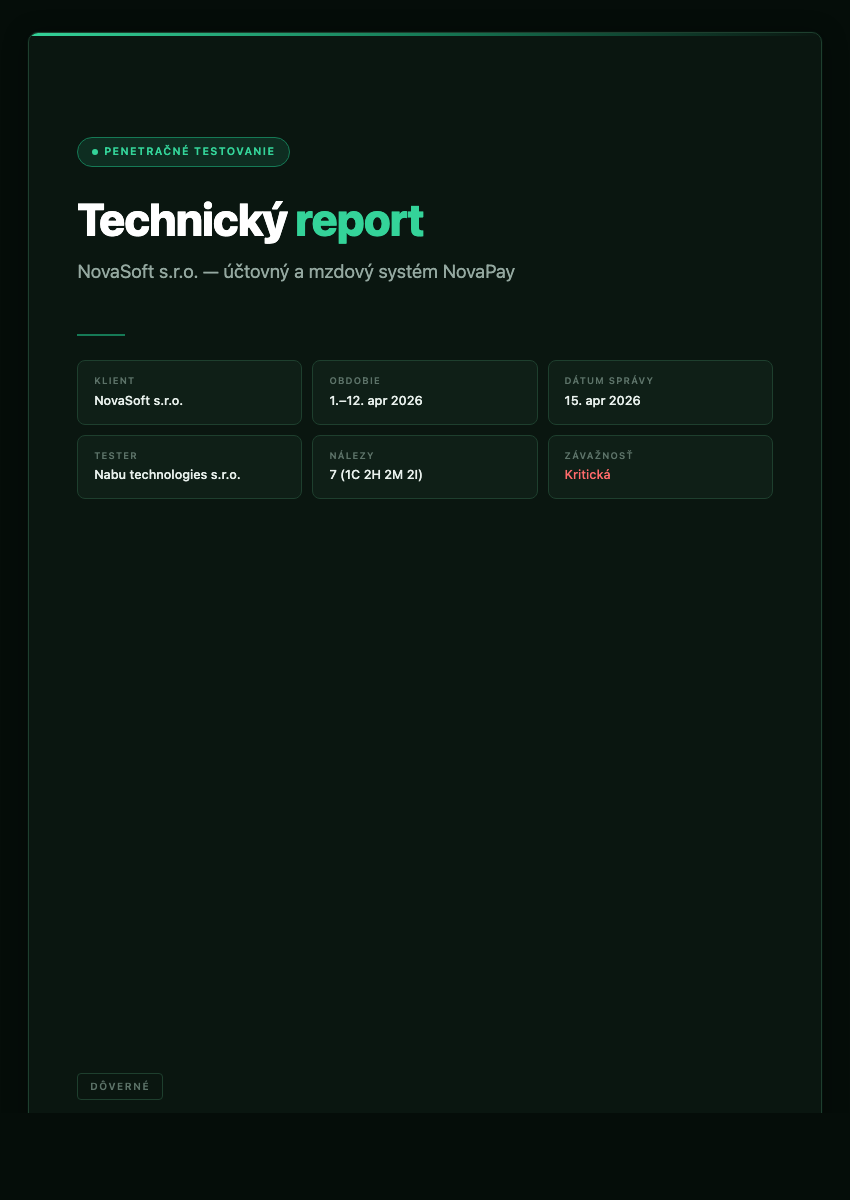Select the OBDOBIE period card
The image size is (850, 1200).
[424, 392]
